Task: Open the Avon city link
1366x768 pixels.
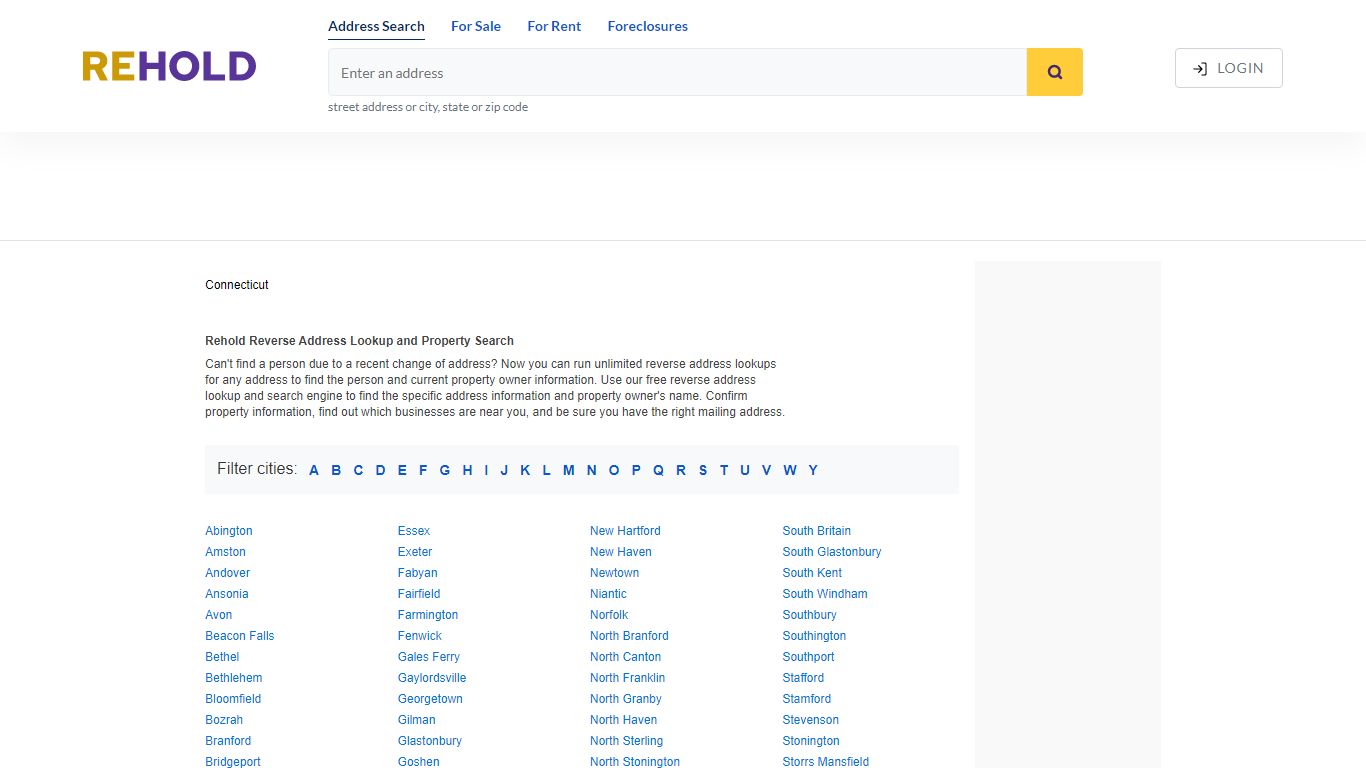Action: click(219, 615)
